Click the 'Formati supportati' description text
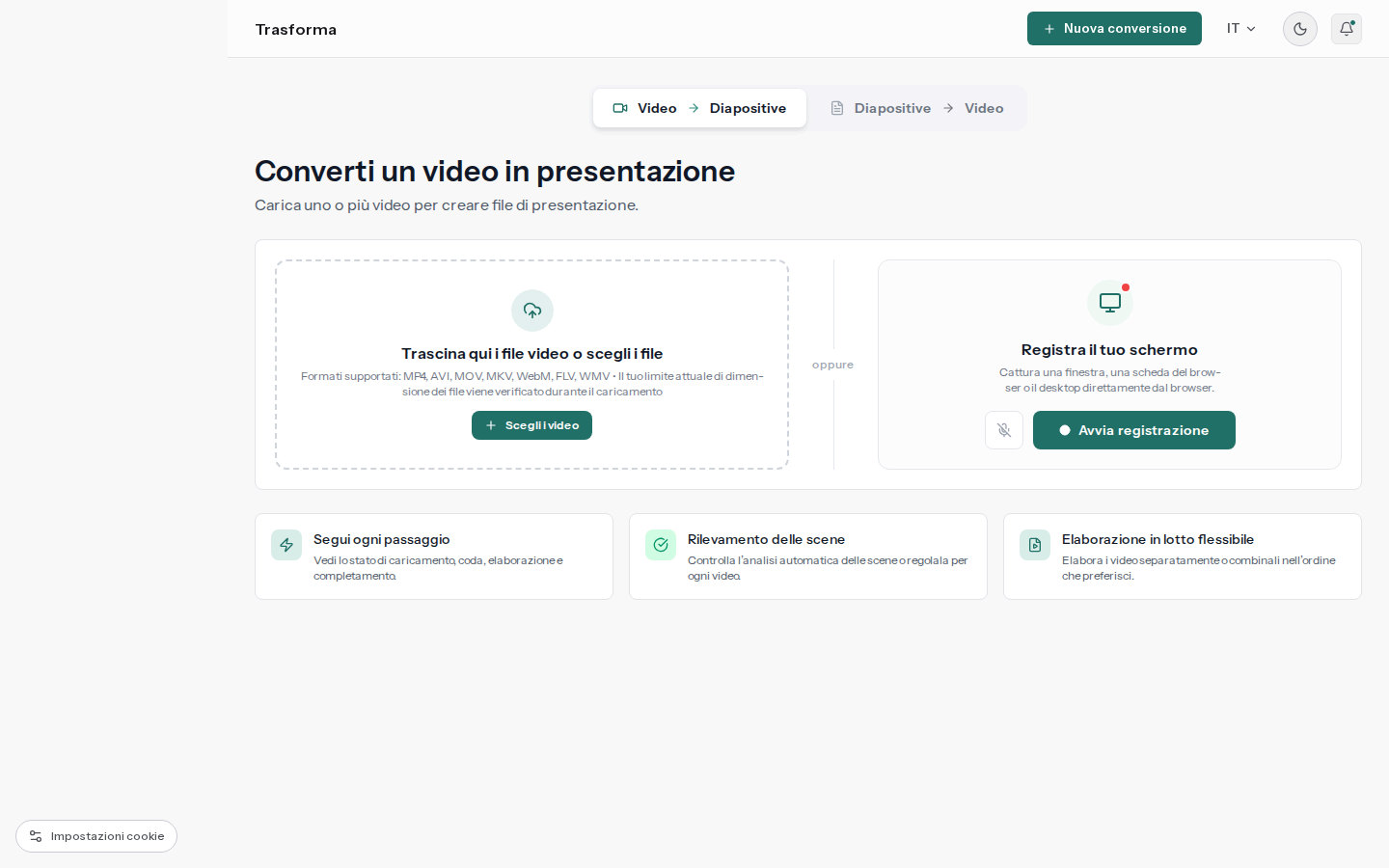Image resolution: width=1389 pixels, height=868 pixels. click(x=532, y=384)
